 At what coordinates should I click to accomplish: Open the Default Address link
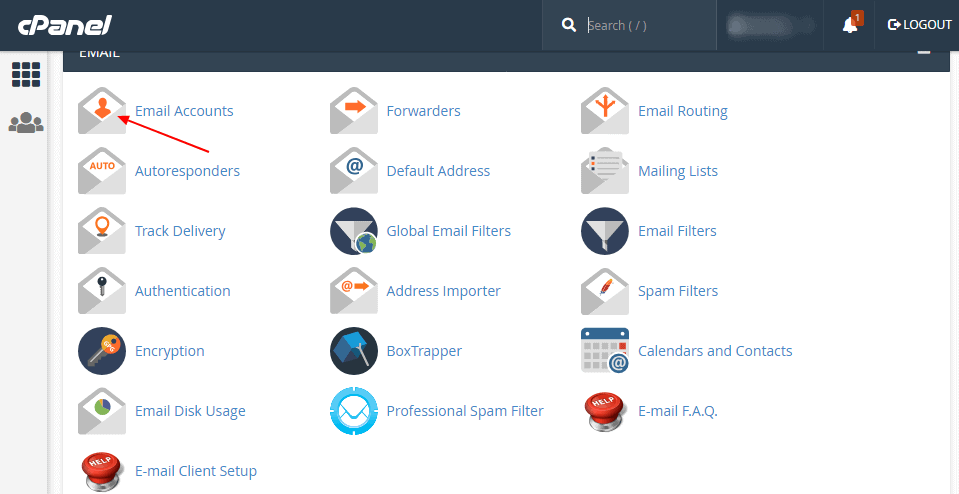pos(438,171)
